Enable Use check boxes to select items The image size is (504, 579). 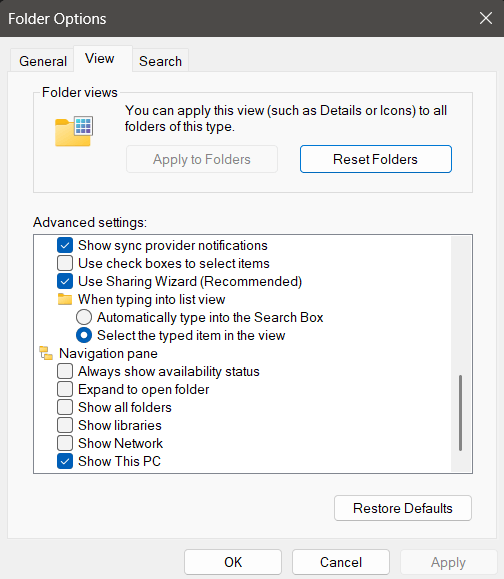pos(65,263)
